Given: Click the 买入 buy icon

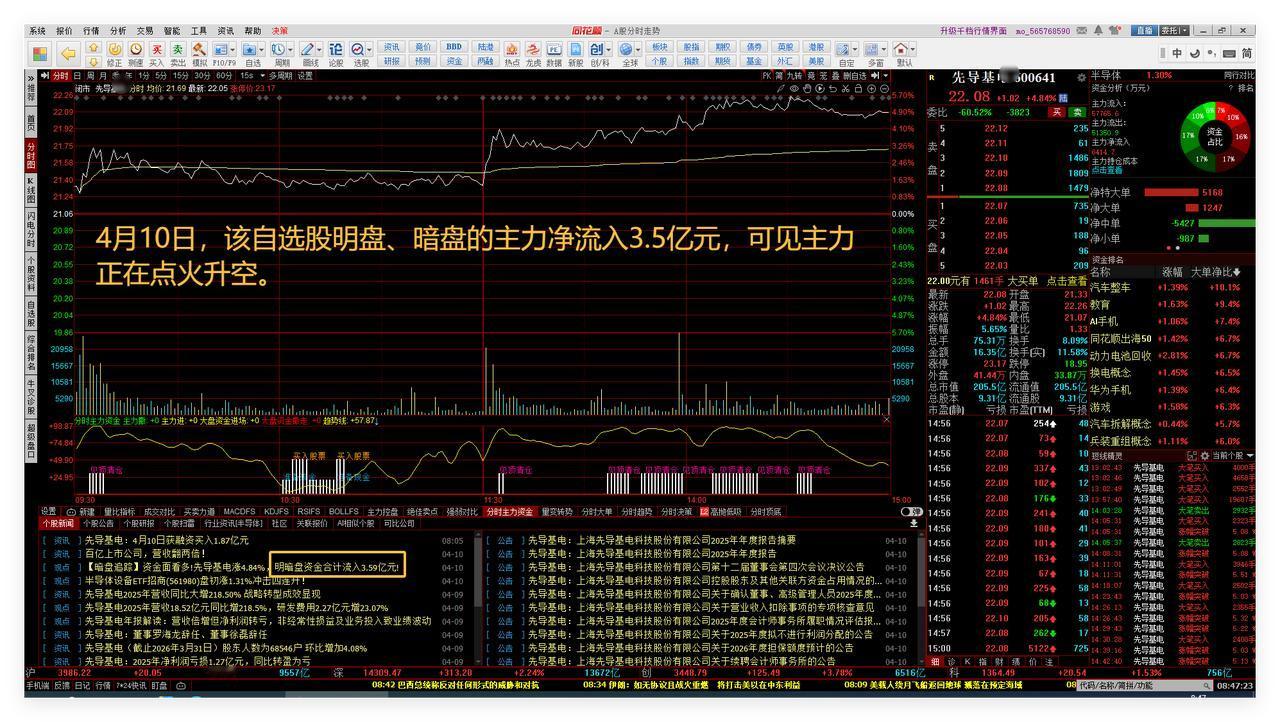Looking at the screenshot, I should coord(157,49).
